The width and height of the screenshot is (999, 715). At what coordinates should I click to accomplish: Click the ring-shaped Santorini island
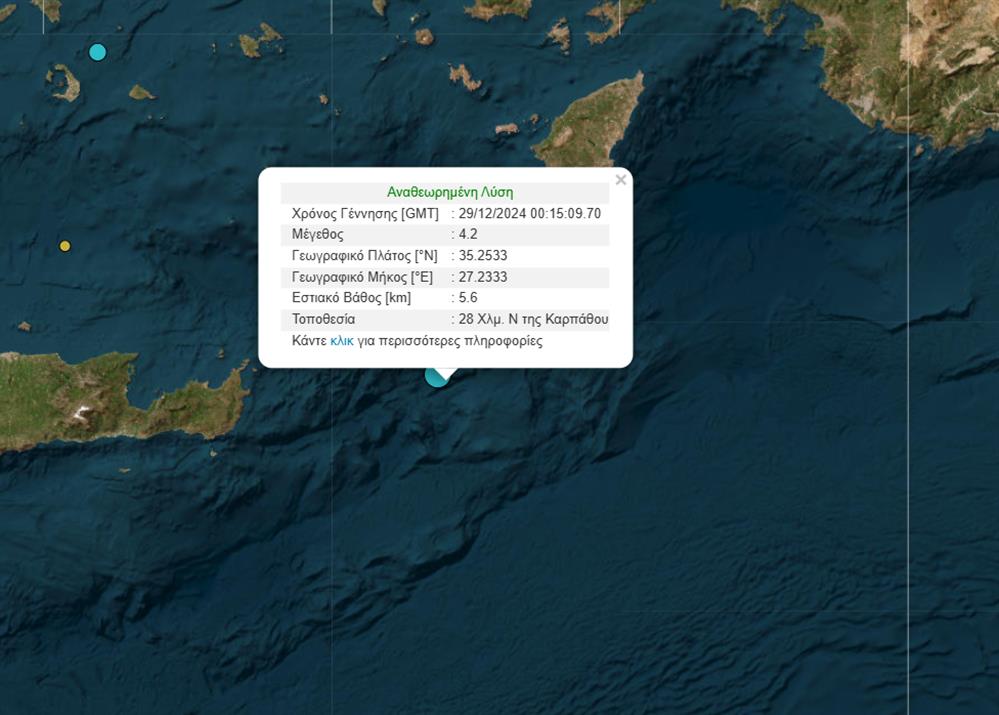coord(63,82)
